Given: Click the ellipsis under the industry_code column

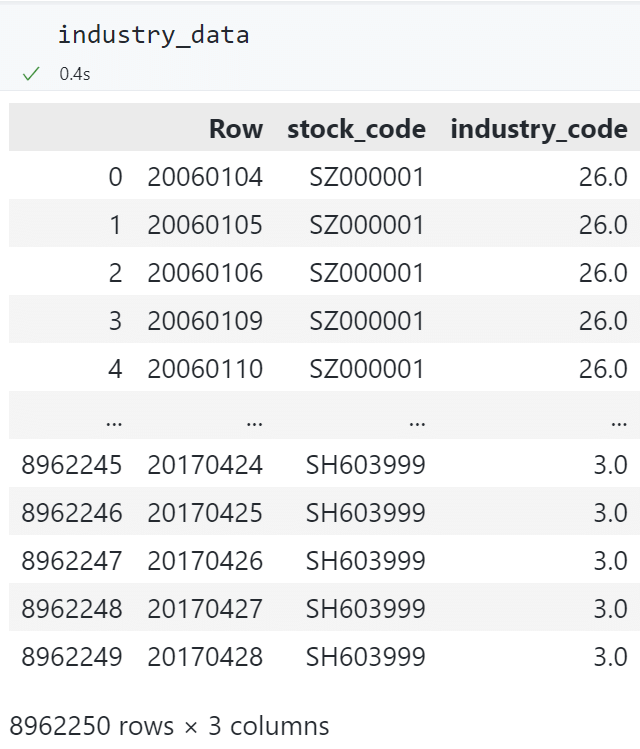Looking at the screenshot, I should [x=618, y=419].
